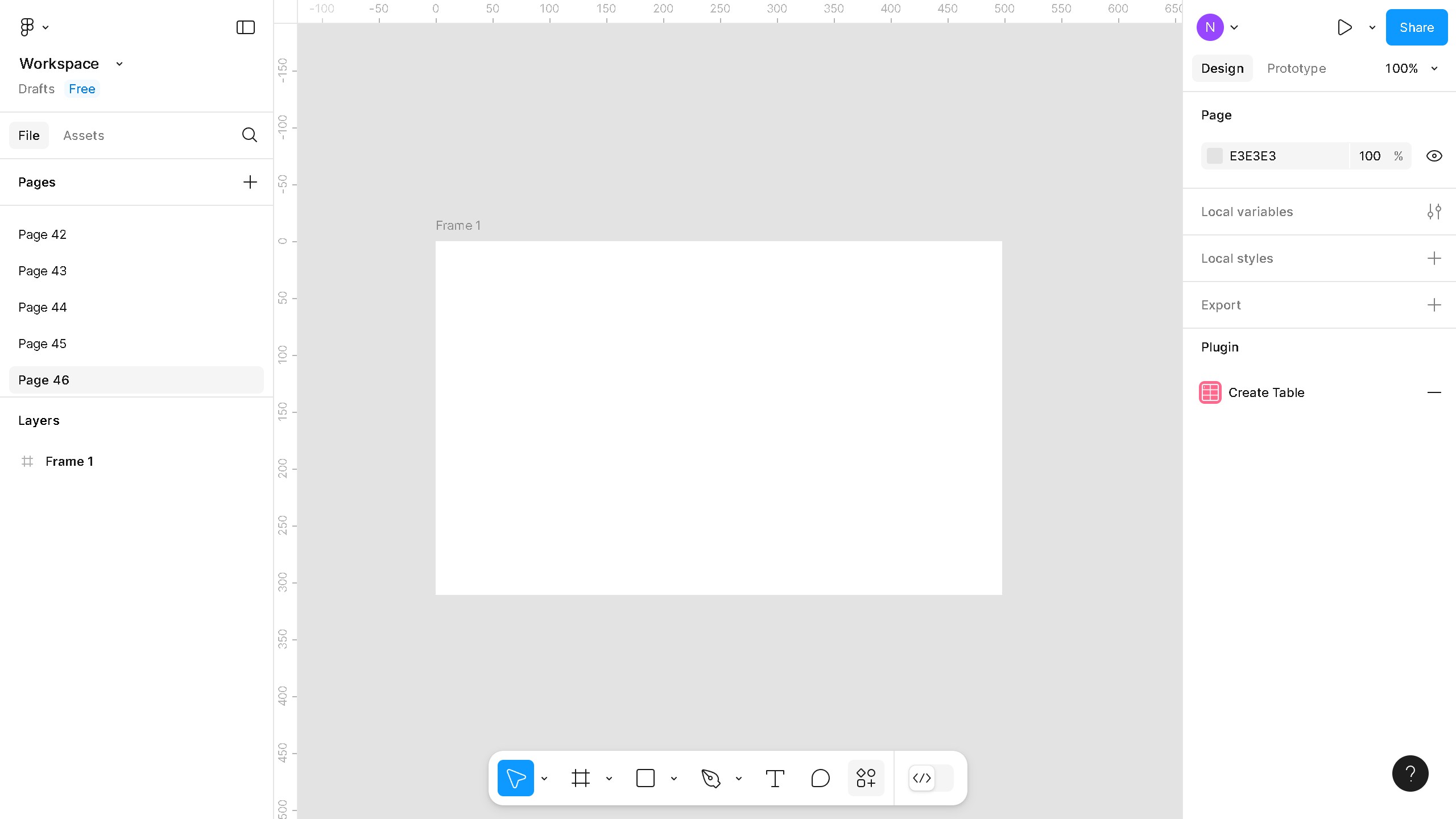The image size is (1456, 819).
Task: Click the page background color swatch
Action: click(1215, 155)
